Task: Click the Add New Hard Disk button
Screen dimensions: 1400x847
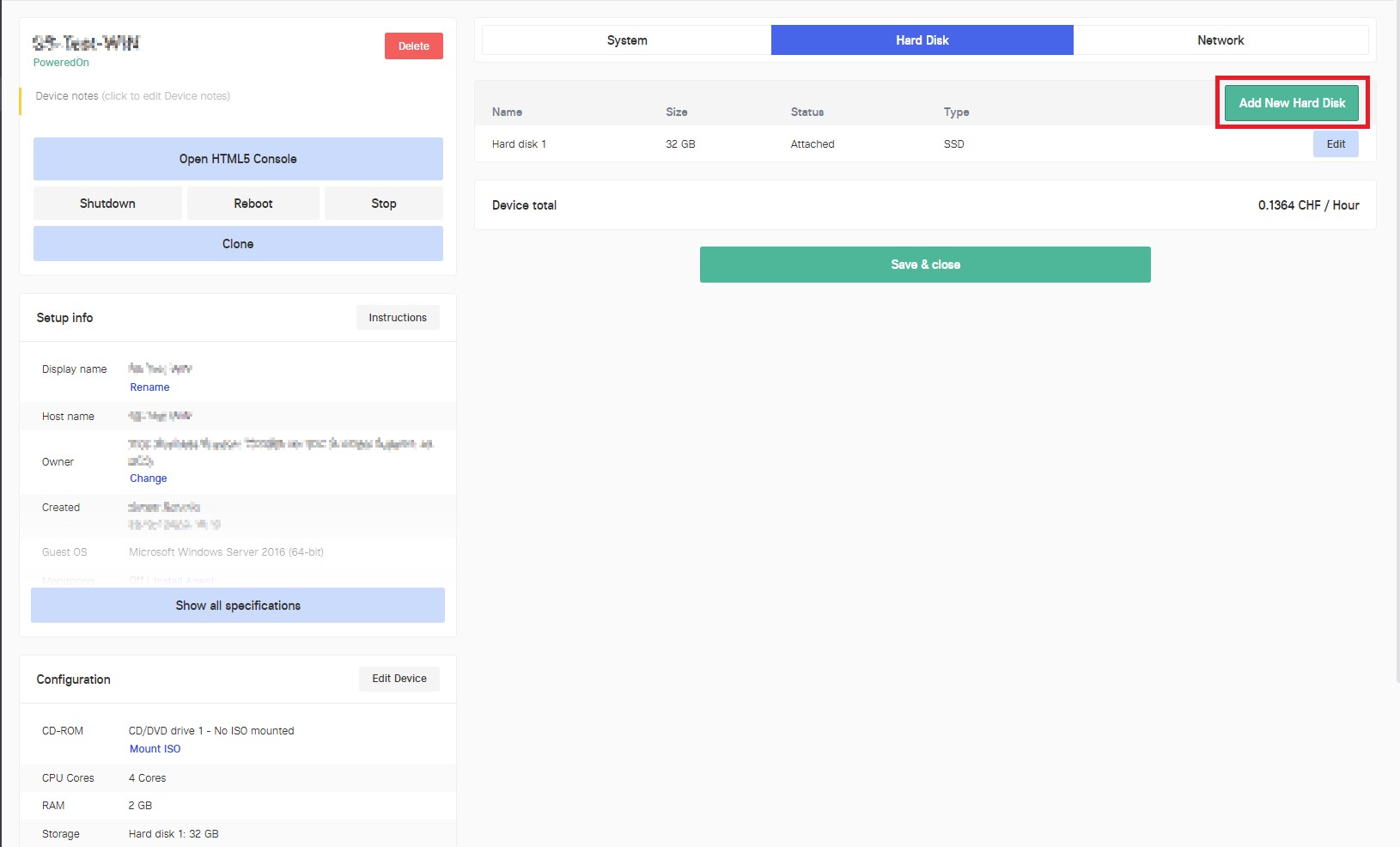Action: coord(1292,103)
